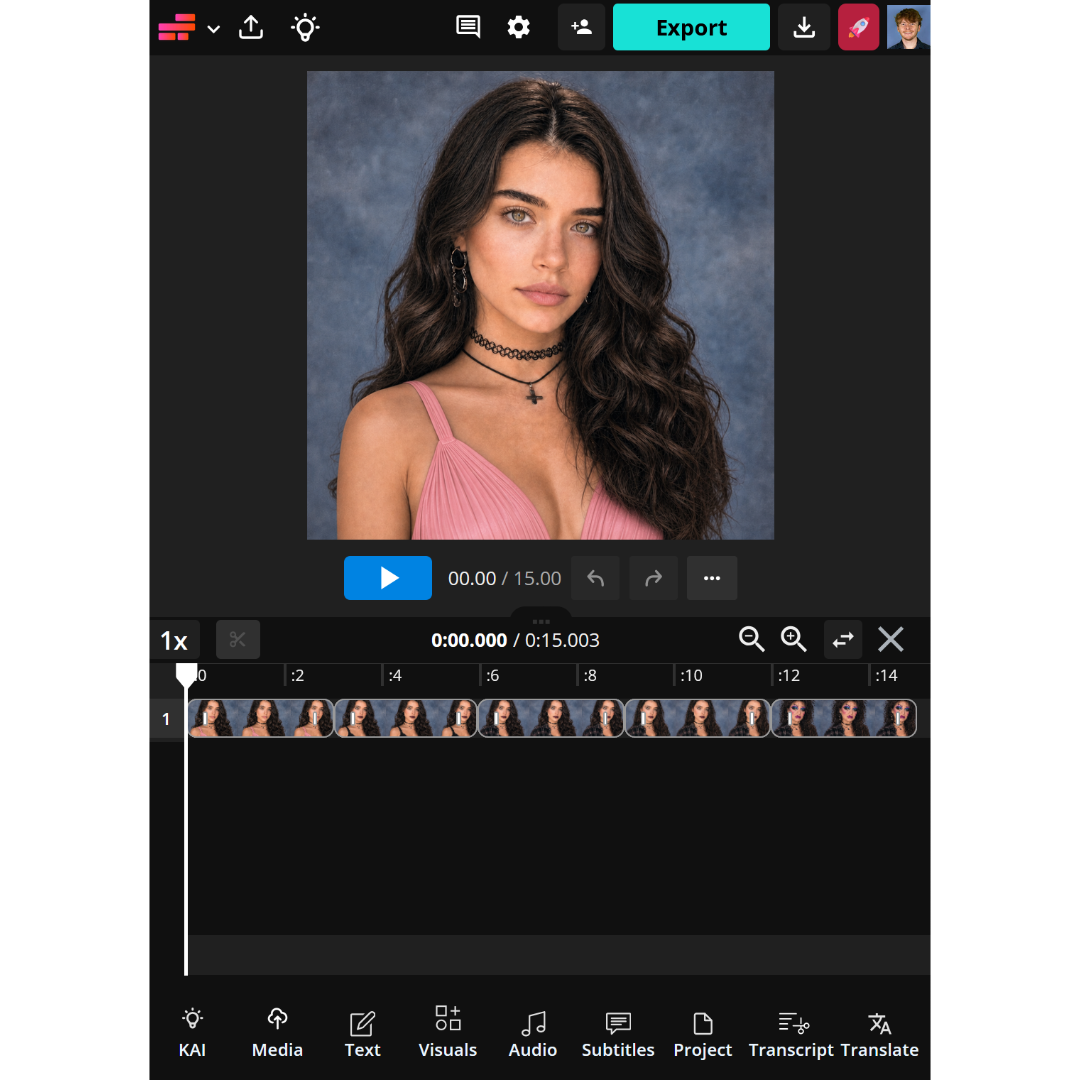
Task: Click the lightbulb ideas icon in top bar
Action: (x=305, y=28)
